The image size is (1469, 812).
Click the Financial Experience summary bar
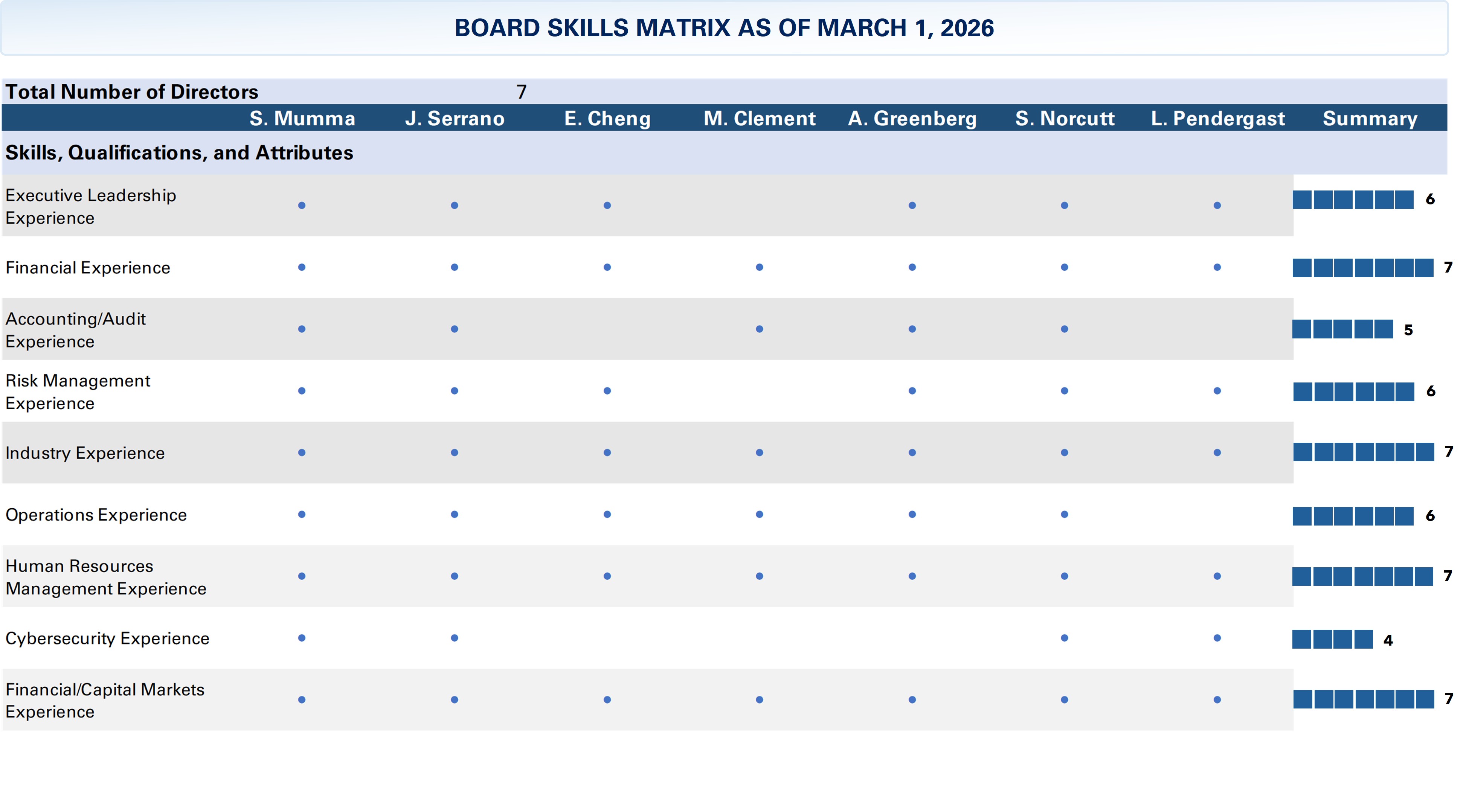click(1363, 267)
